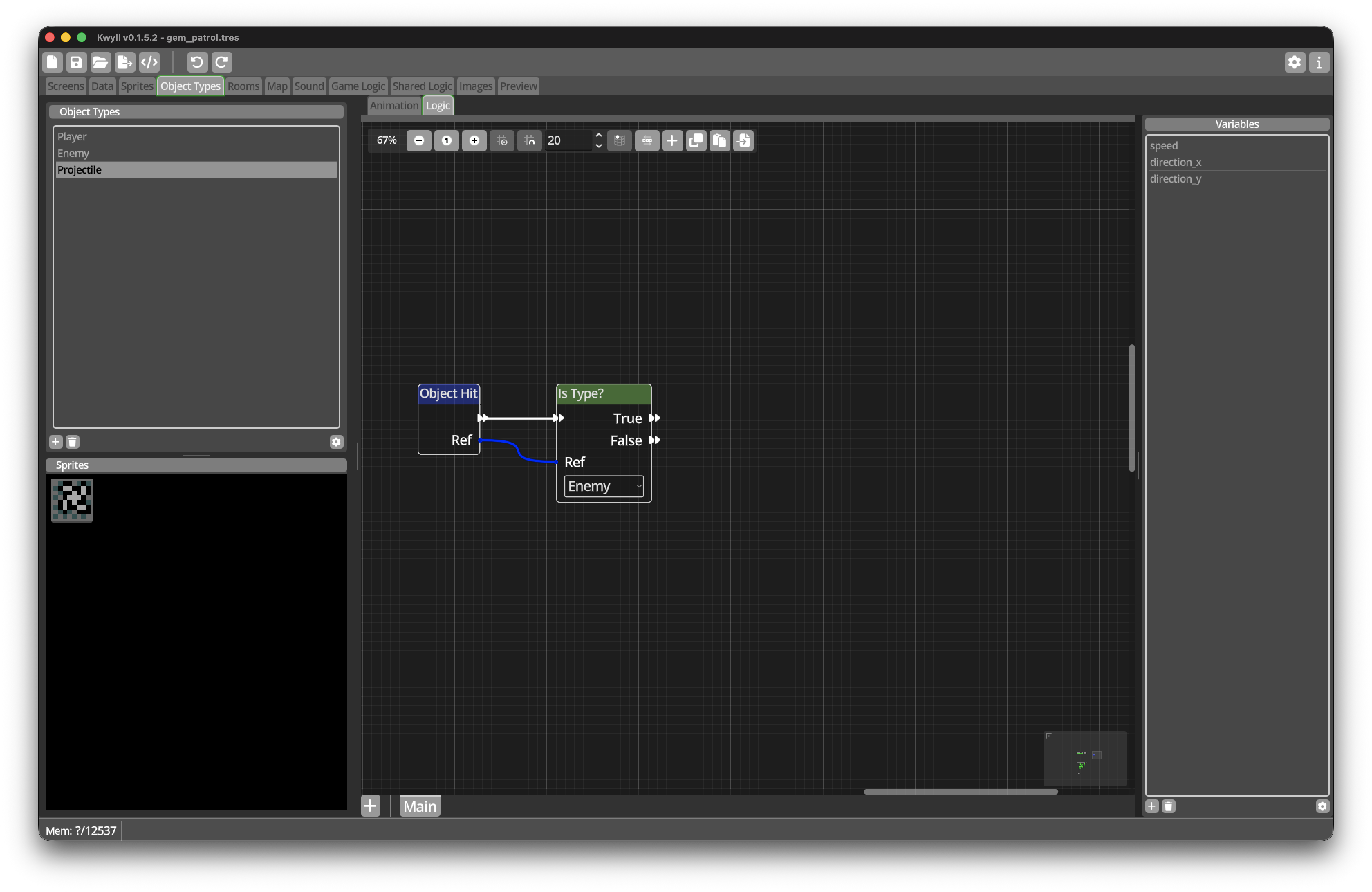Copy selected nodes
This screenshot has width=1372, height=892.
[696, 141]
